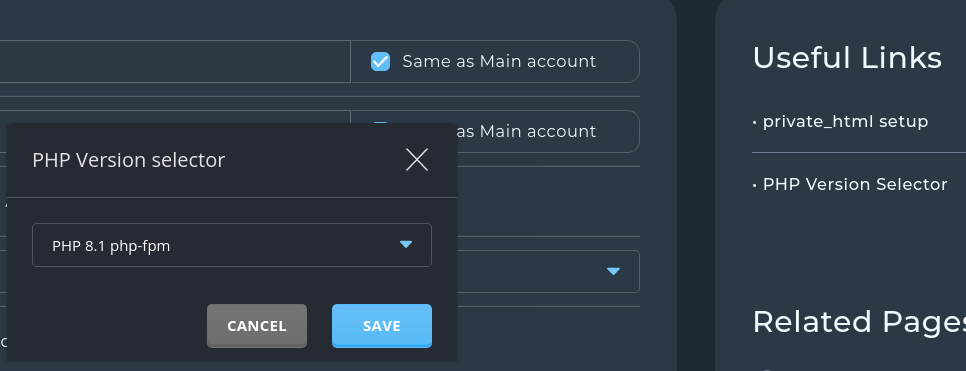This screenshot has height=371, width=966.
Task: Click the Useful Links heading
Action: 847,58
